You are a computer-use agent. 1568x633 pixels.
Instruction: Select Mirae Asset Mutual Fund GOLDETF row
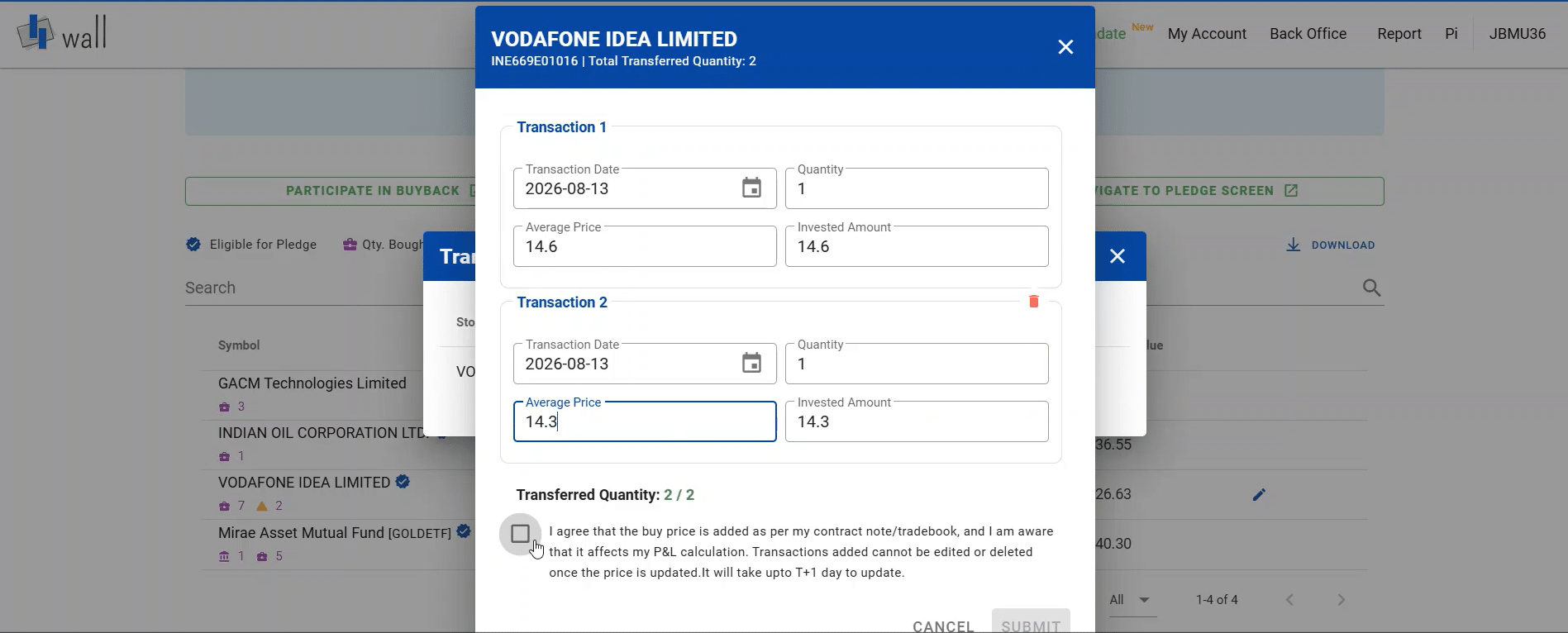pyautogui.click(x=335, y=533)
